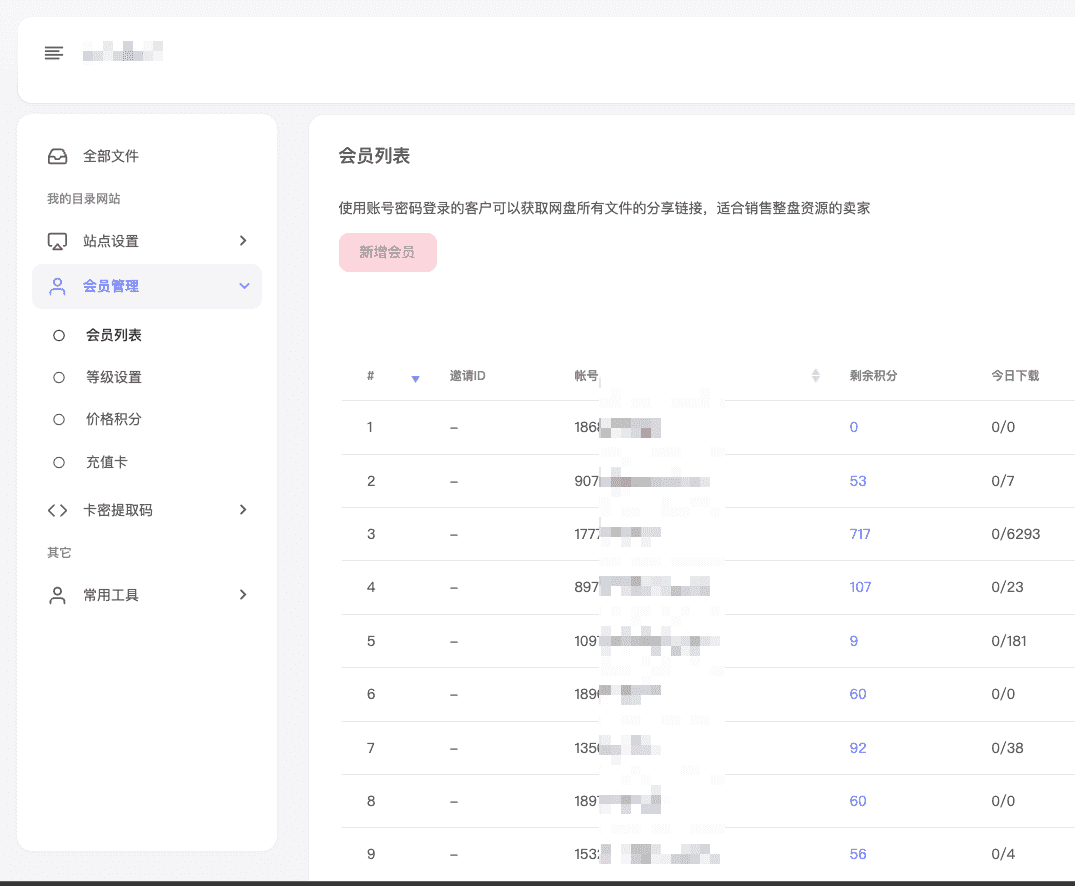Screen dimensions: 1075x886
Task: Select the 价格积分 radio circle
Action: tap(59, 420)
